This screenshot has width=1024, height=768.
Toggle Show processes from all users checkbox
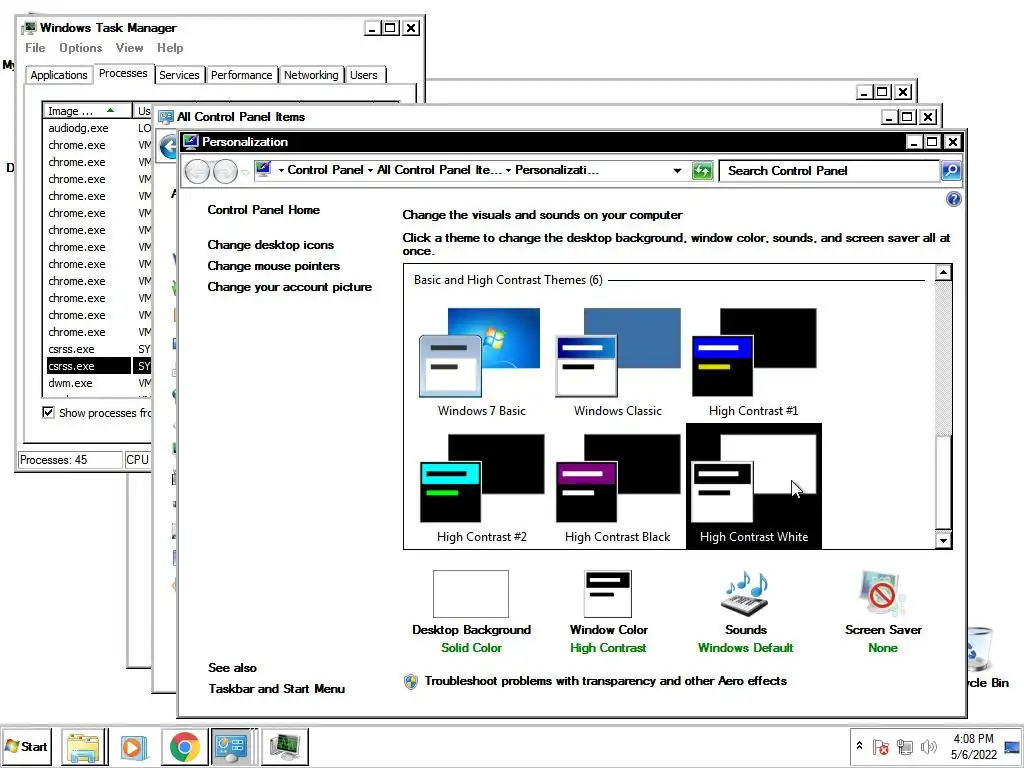coord(48,413)
